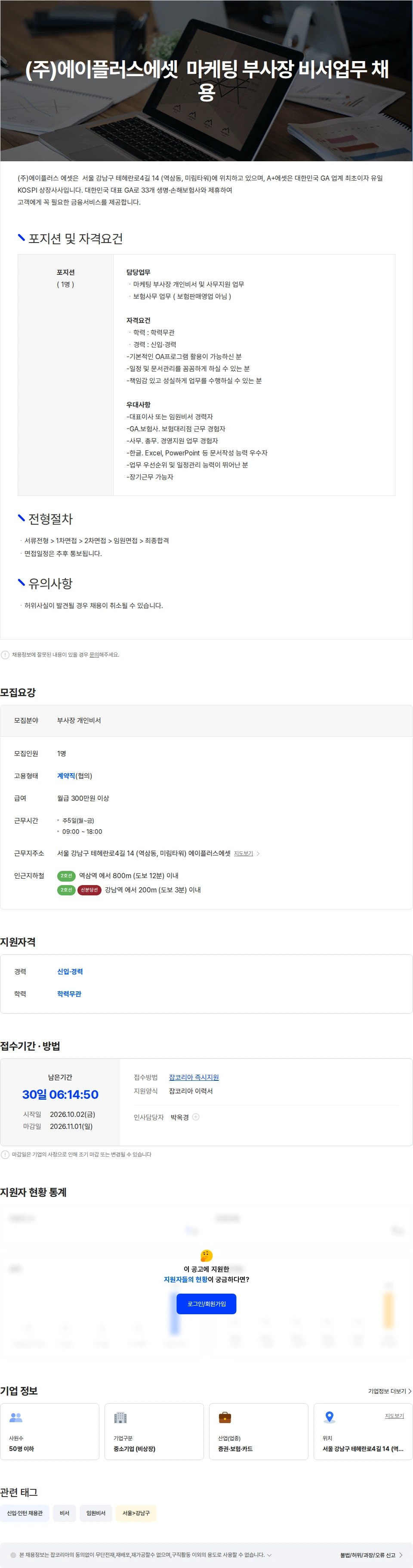413x1568 pixels.
Task: Select the 신입·인턴 채용관 tag
Action: (25, 1513)
